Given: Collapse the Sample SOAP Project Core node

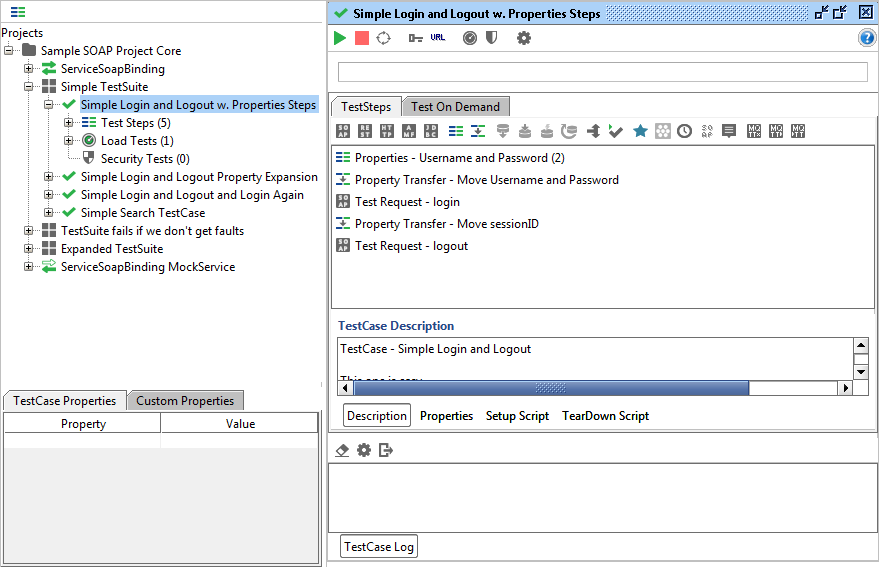Looking at the screenshot, I should (x=8, y=50).
